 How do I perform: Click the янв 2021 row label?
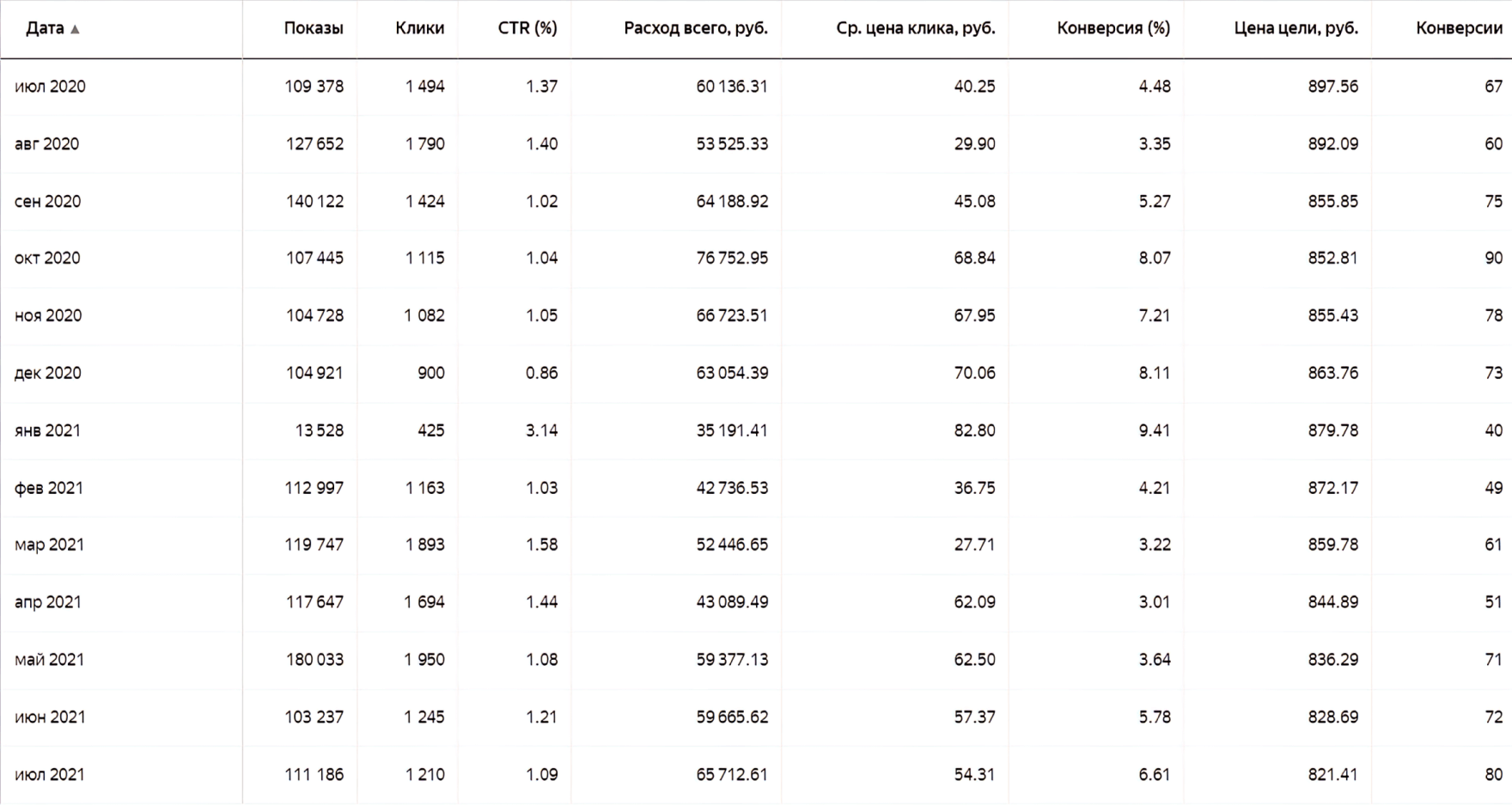coord(47,431)
